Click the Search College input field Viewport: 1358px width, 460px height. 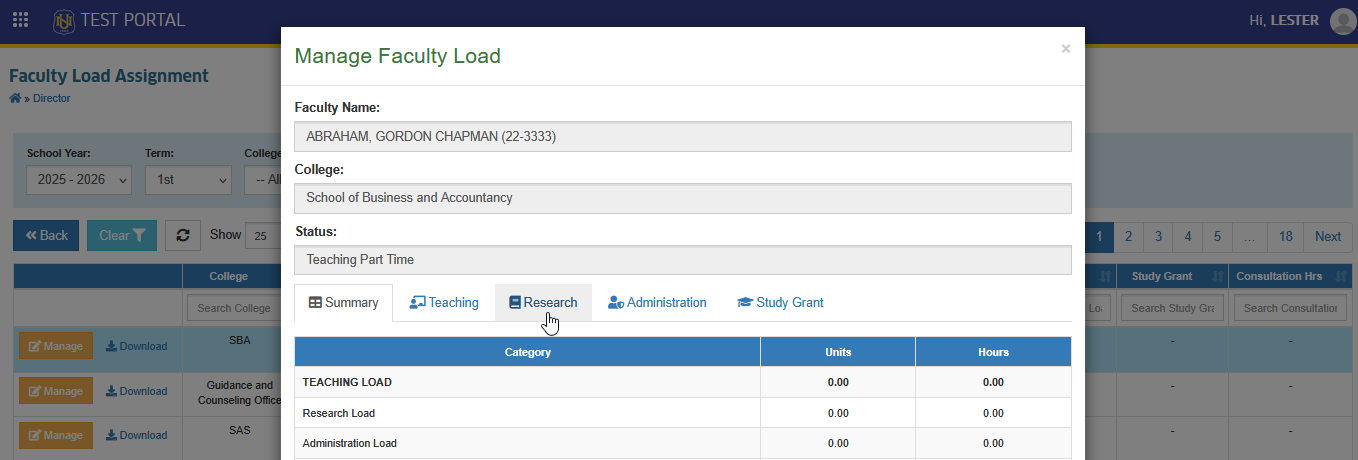click(x=234, y=308)
